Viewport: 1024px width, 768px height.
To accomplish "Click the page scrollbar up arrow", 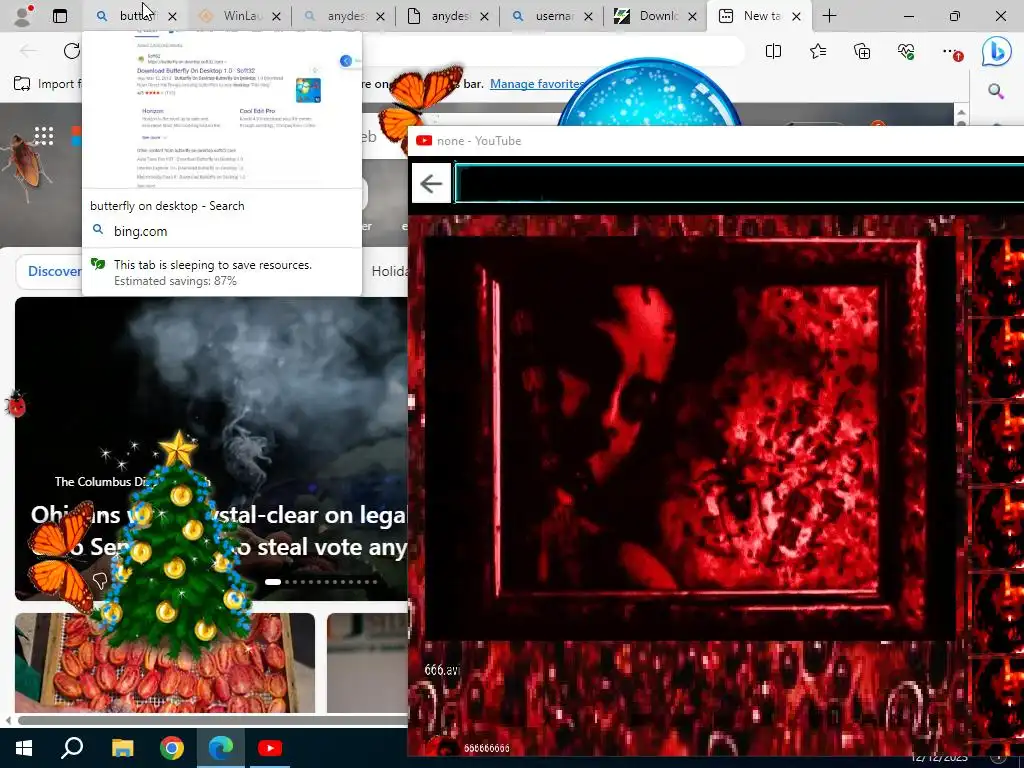I will [961, 112].
